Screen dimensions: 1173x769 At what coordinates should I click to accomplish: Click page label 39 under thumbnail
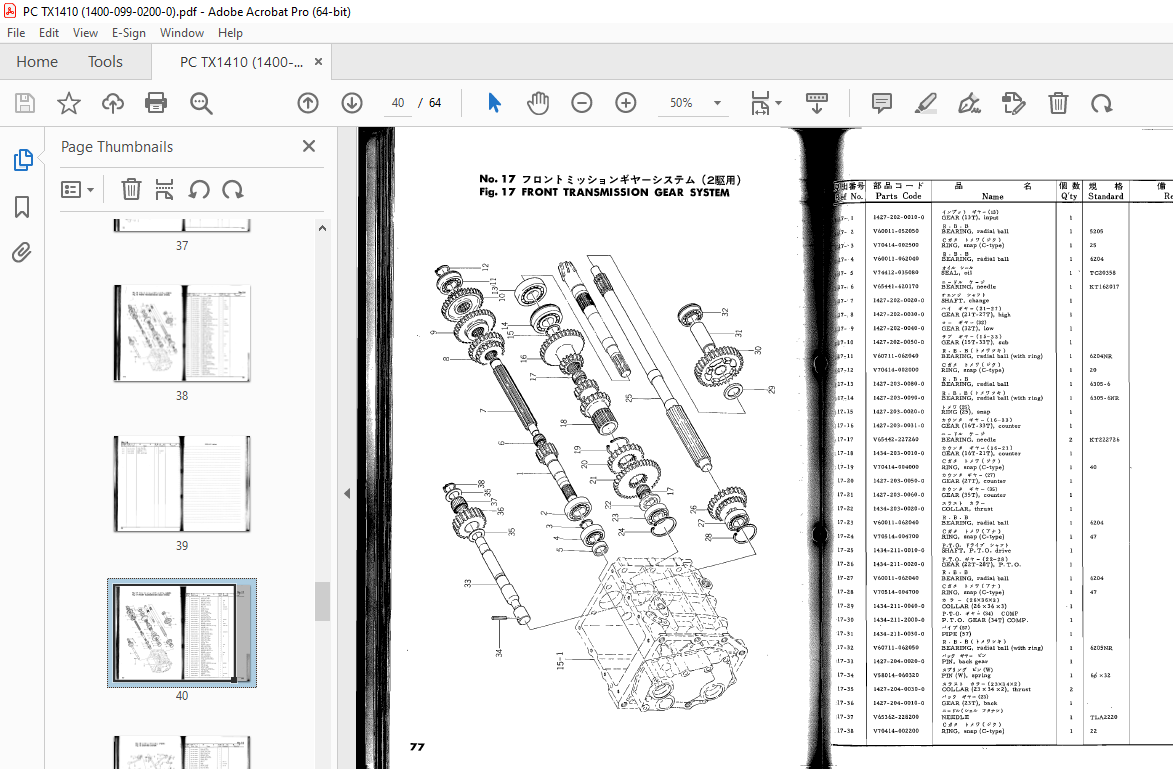[x=182, y=546]
